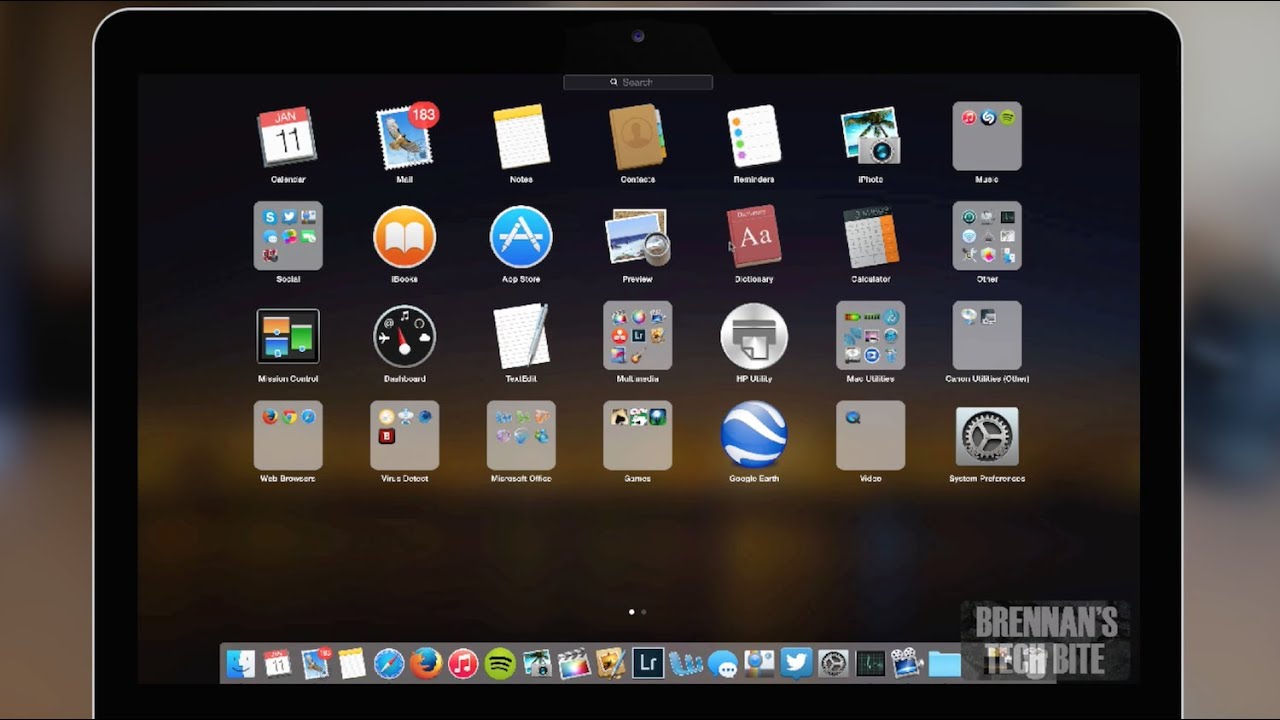The height and width of the screenshot is (720, 1280).
Task: Launch the Reminders app
Action: (x=754, y=136)
